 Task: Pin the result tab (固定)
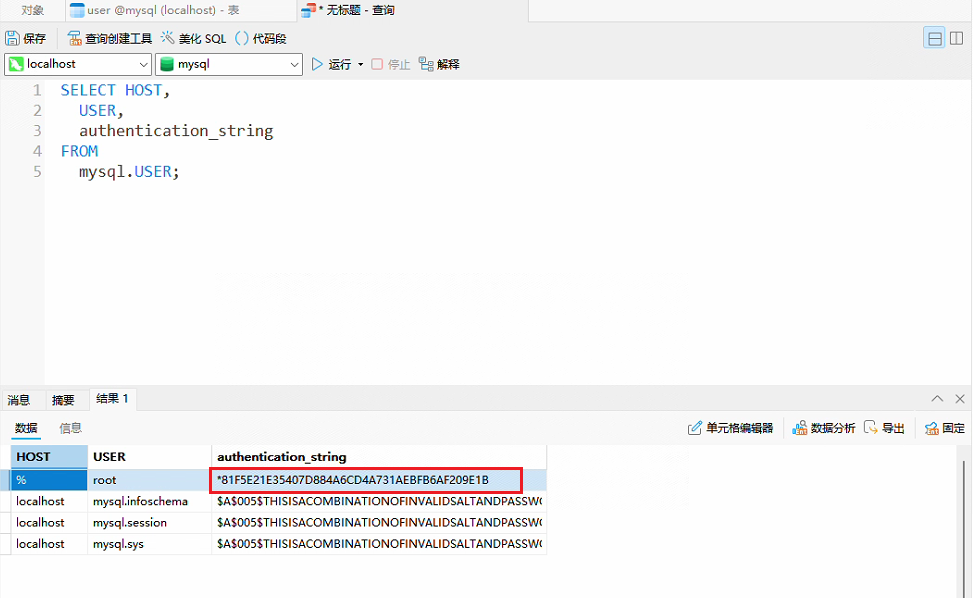944,428
